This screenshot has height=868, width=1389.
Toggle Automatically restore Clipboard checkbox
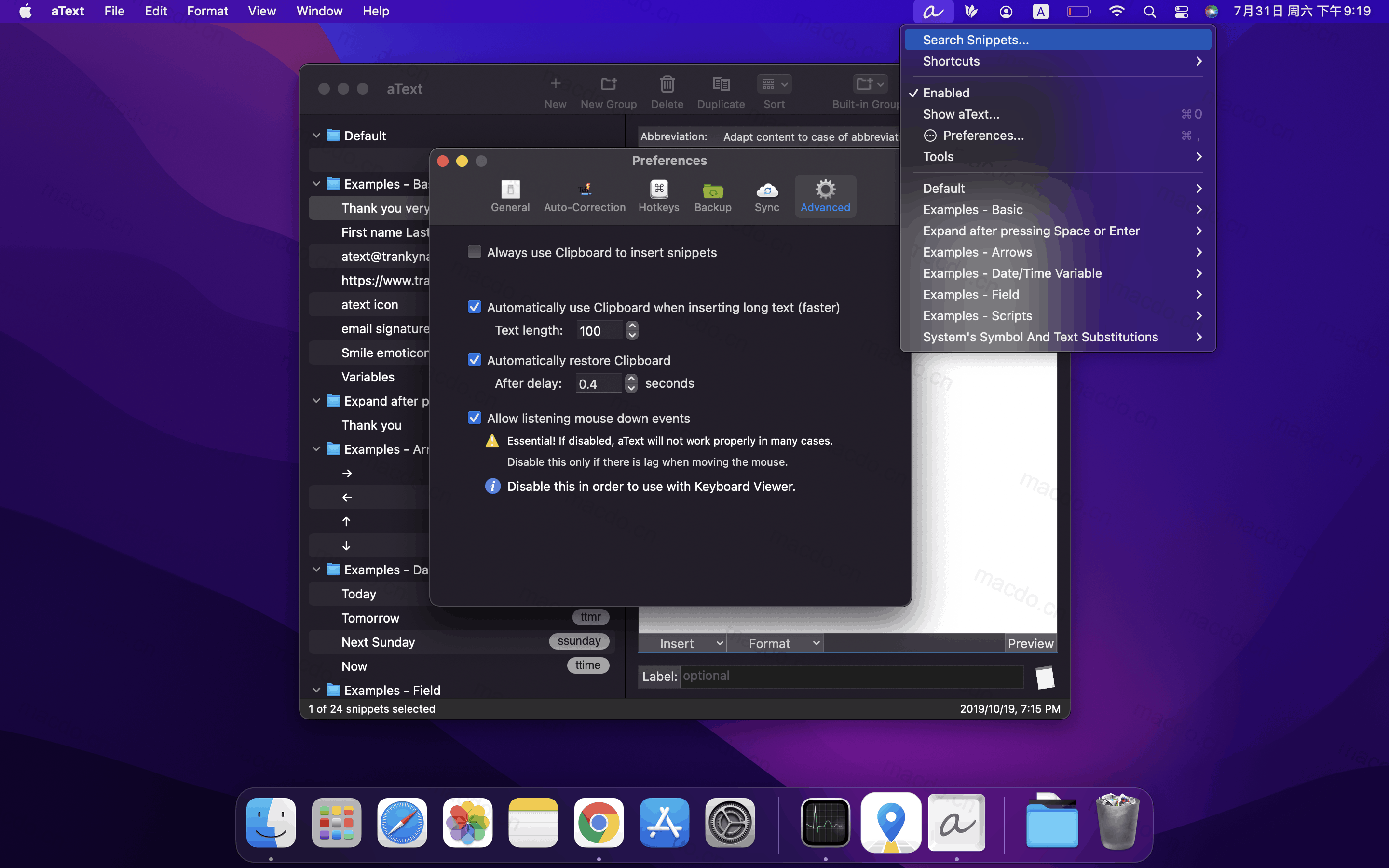pos(474,360)
